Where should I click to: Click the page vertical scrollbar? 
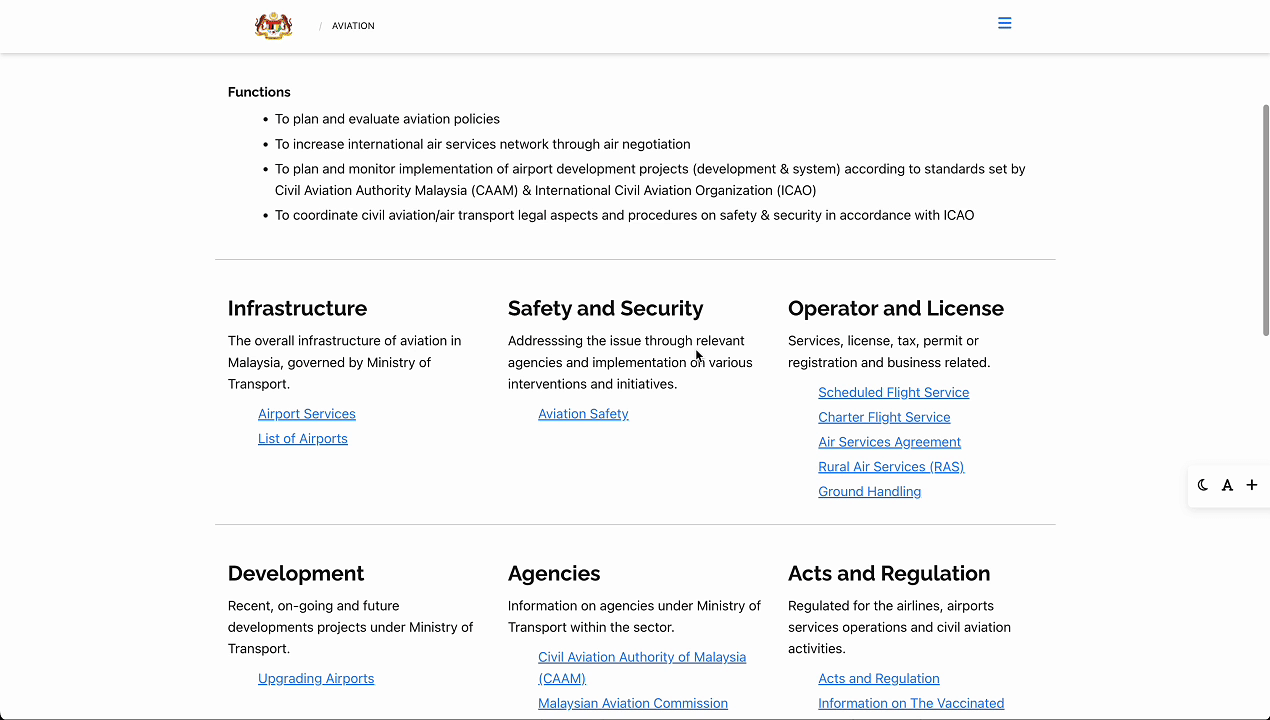coord(1265,220)
